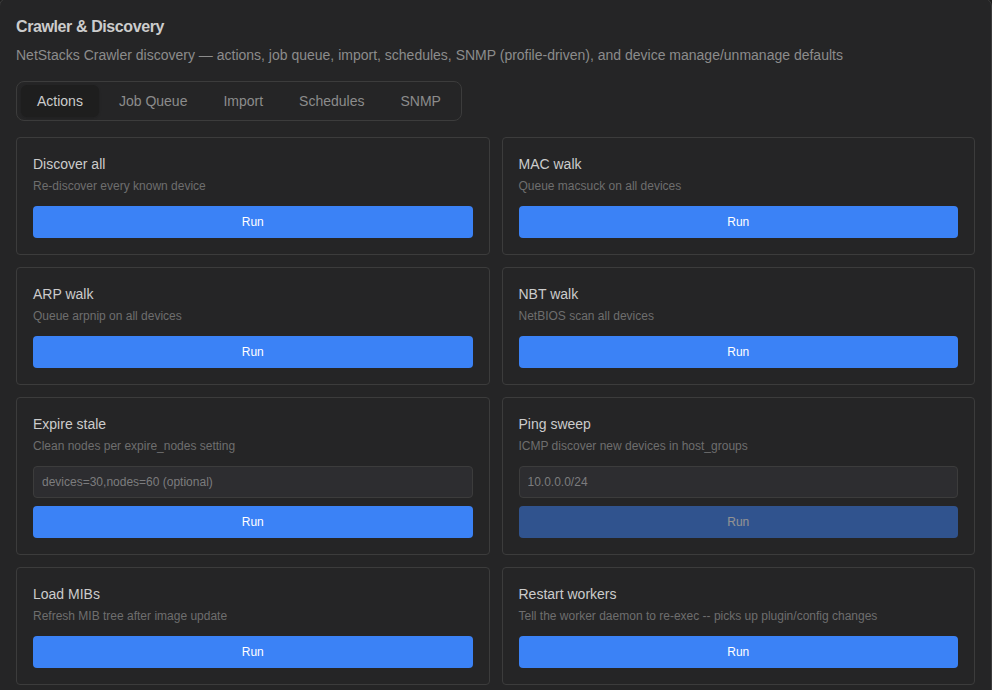Click the NetStacks Crawler discovery description
Screen dimensions: 992x690
point(429,56)
